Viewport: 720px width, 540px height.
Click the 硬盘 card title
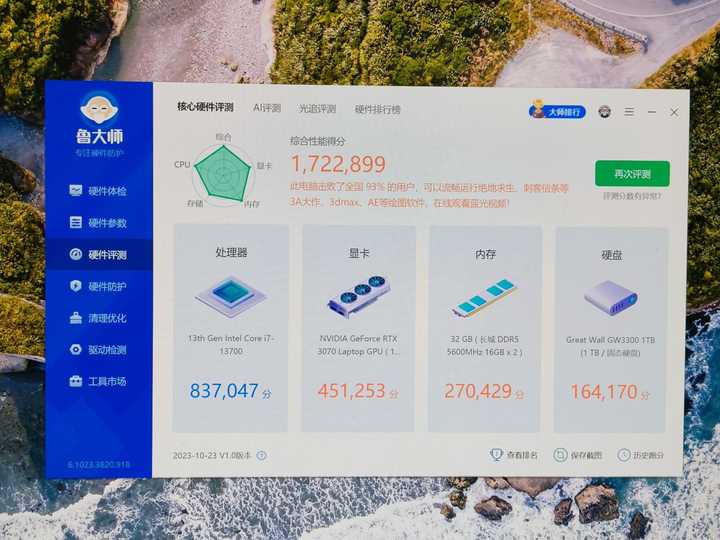click(x=612, y=255)
